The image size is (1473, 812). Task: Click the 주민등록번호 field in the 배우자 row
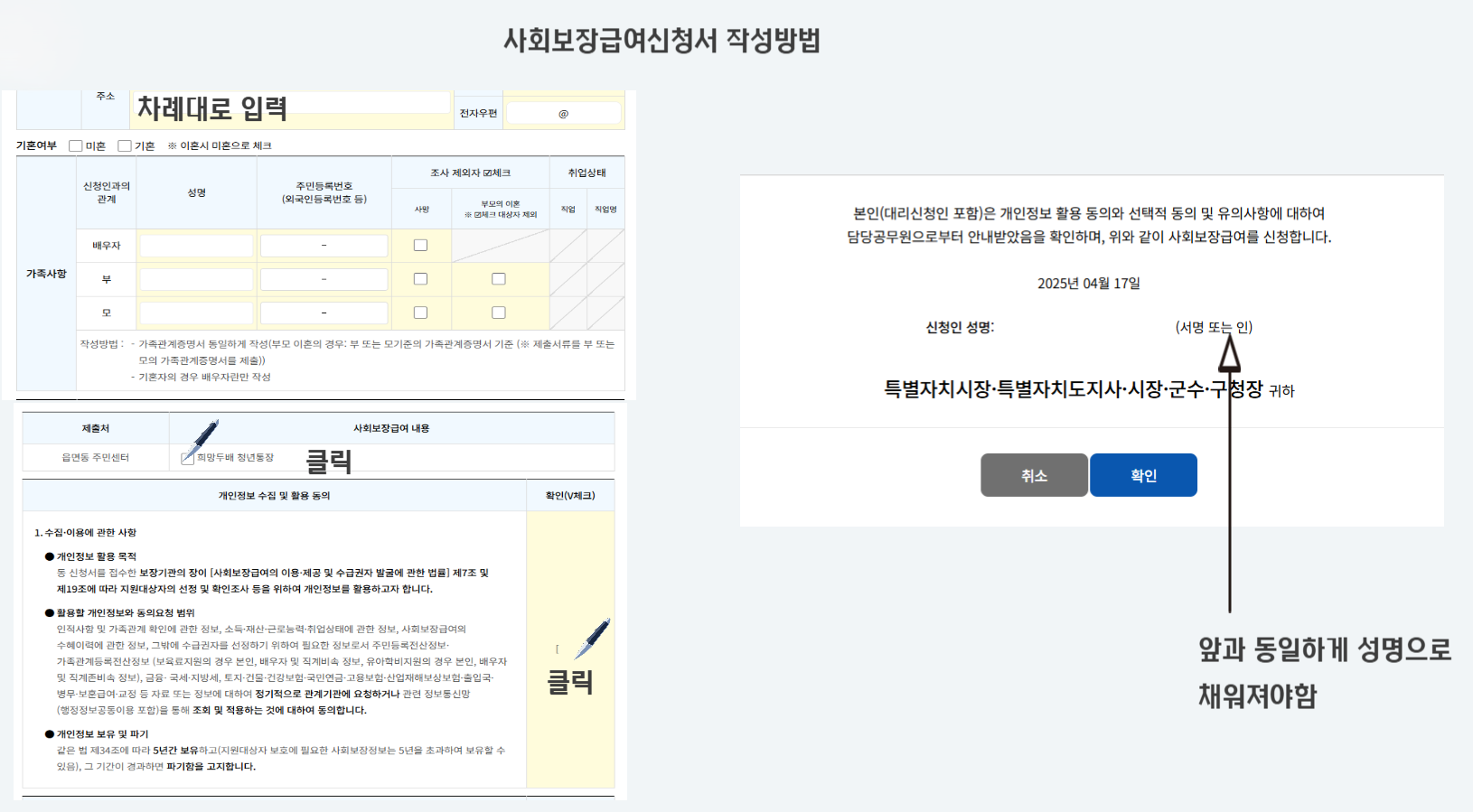tap(324, 246)
